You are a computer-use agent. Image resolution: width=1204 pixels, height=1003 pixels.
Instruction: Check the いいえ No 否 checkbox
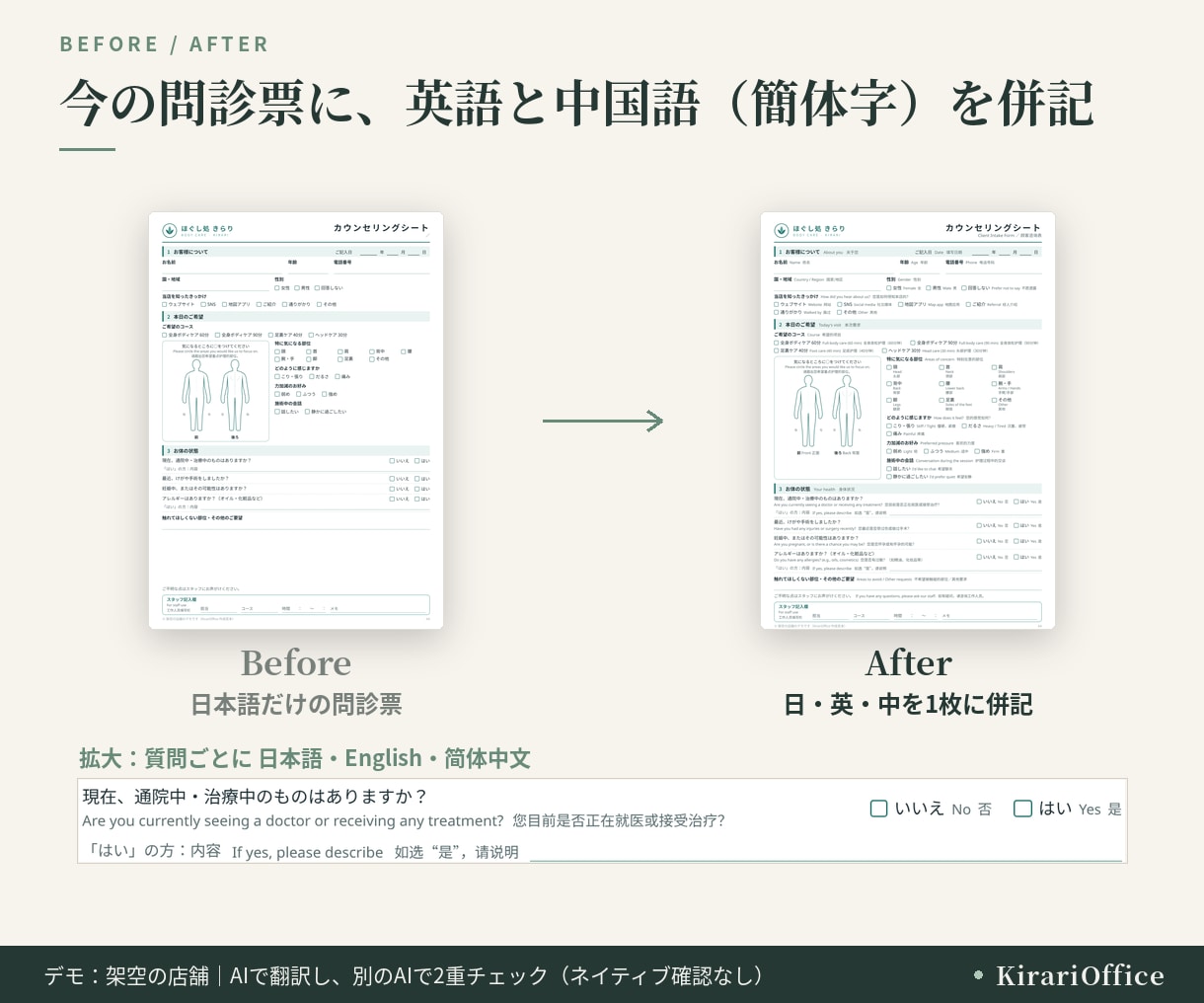click(x=878, y=809)
